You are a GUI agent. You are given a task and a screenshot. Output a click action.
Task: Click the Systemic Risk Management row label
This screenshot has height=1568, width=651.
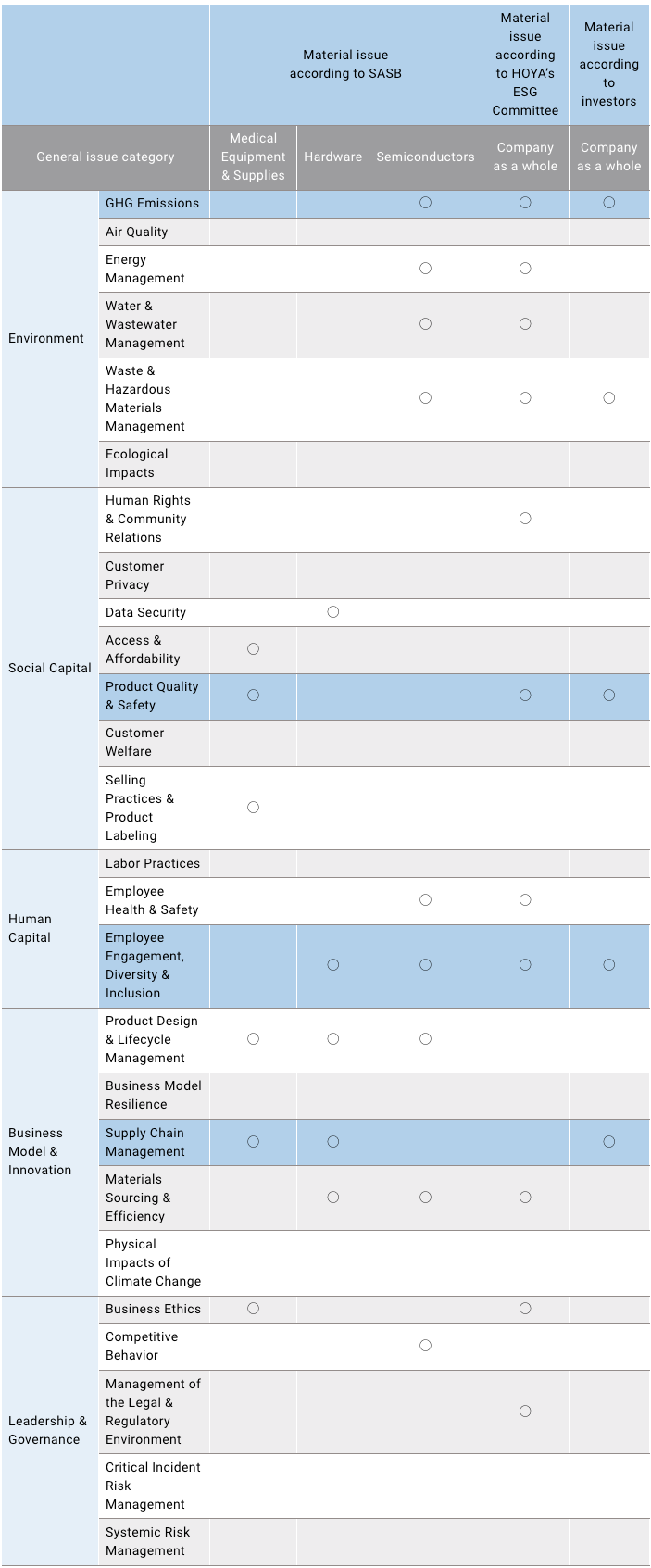coord(147,1541)
